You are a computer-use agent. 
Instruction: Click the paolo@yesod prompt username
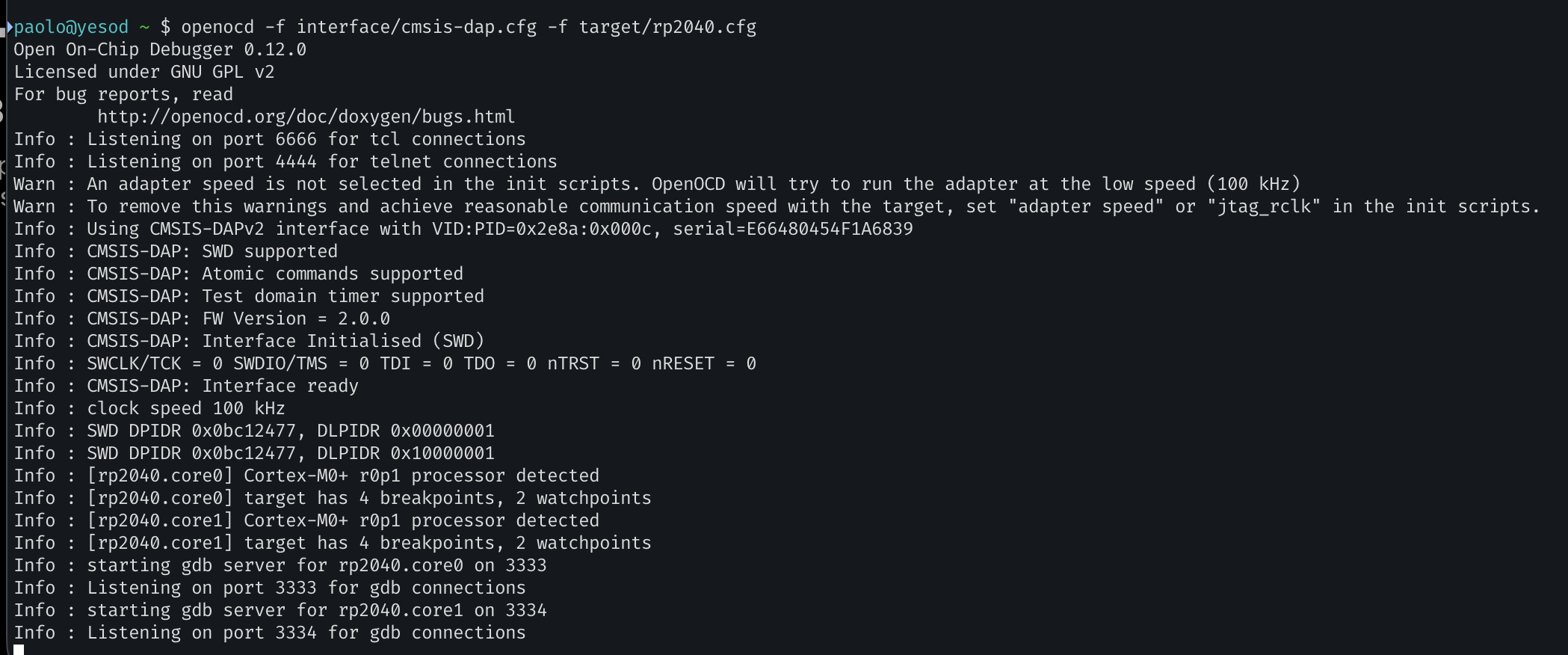click(71, 28)
